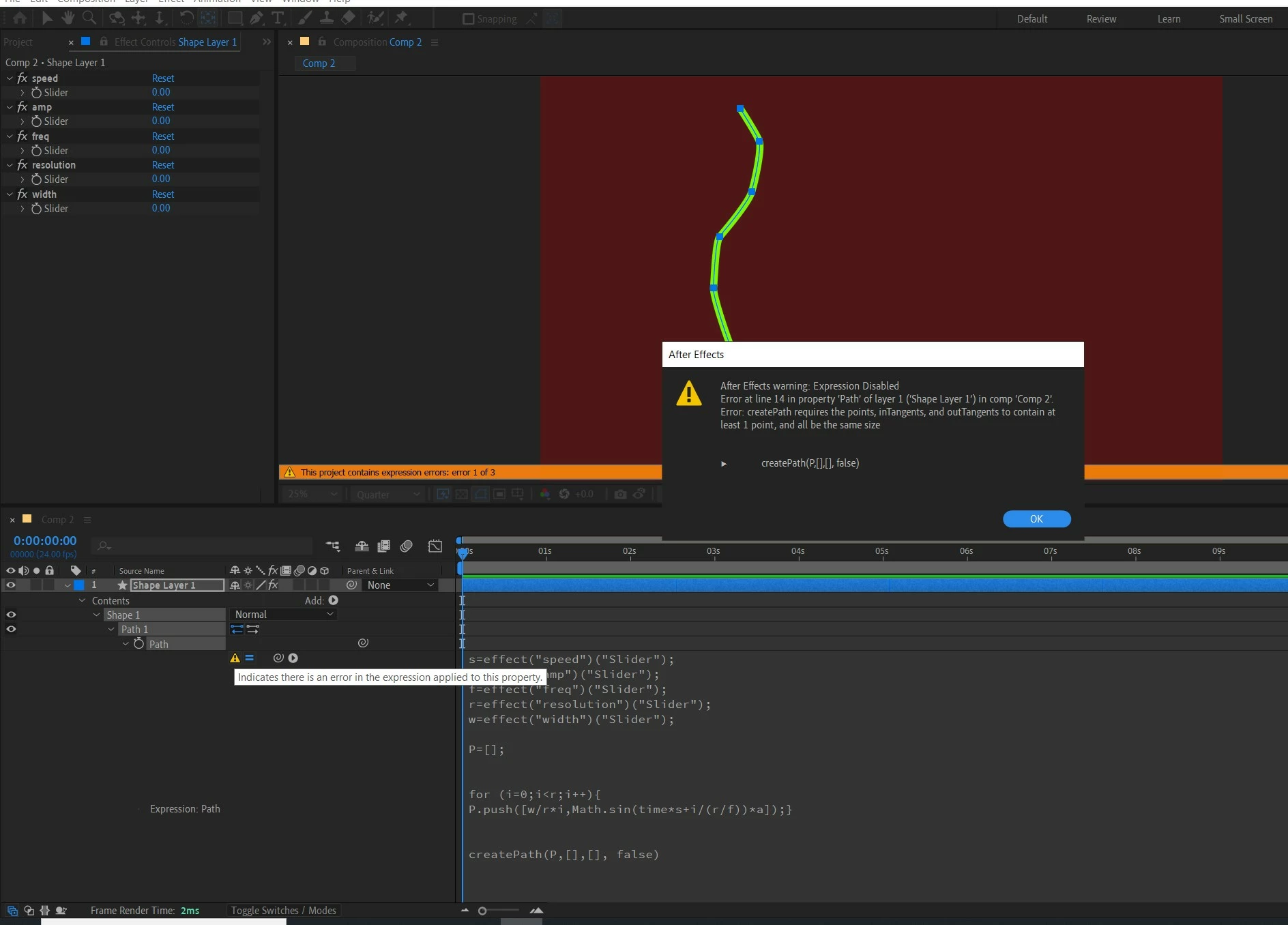
Task: Click OK in the After Effects warning dialog
Action: pyautogui.click(x=1036, y=519)
